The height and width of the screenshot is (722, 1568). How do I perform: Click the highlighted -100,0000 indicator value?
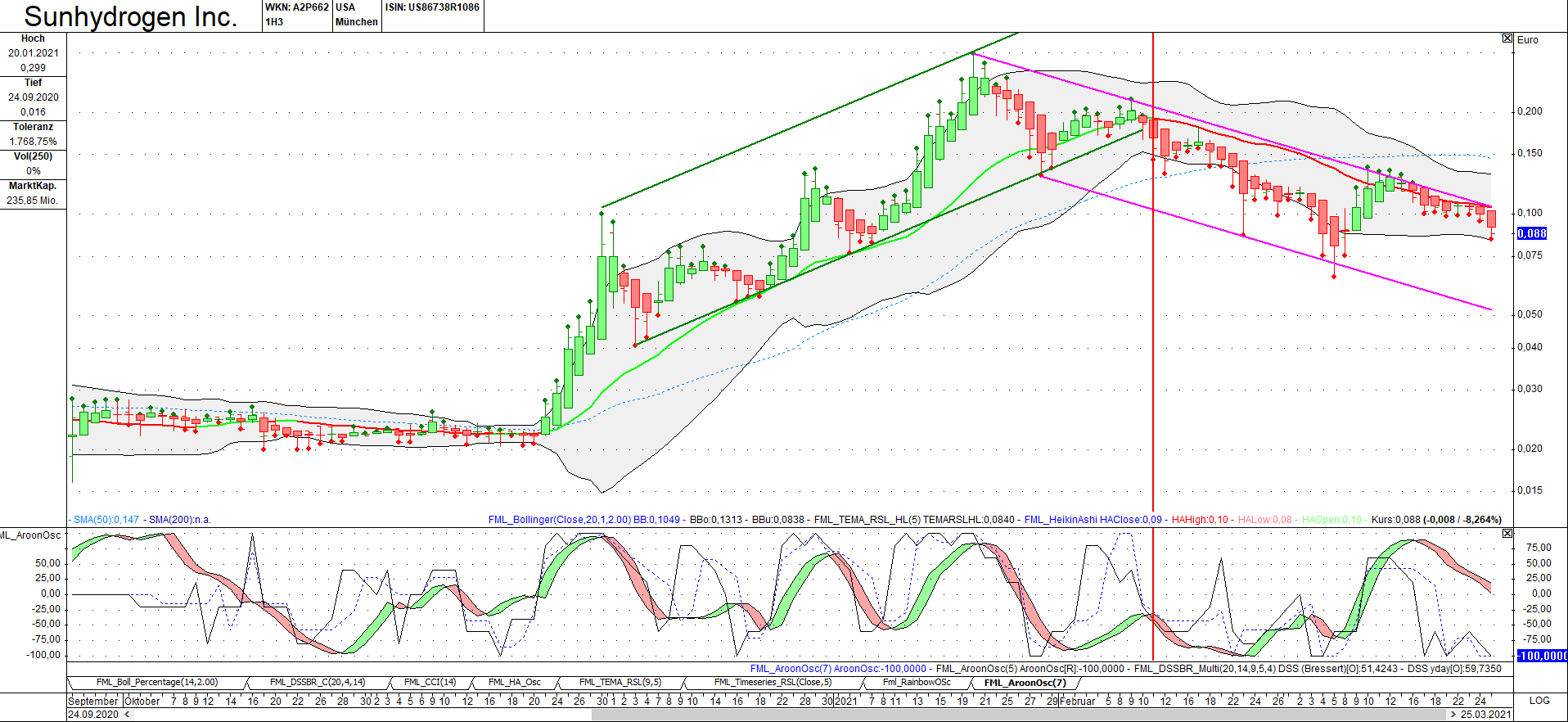pos(1543,656)
